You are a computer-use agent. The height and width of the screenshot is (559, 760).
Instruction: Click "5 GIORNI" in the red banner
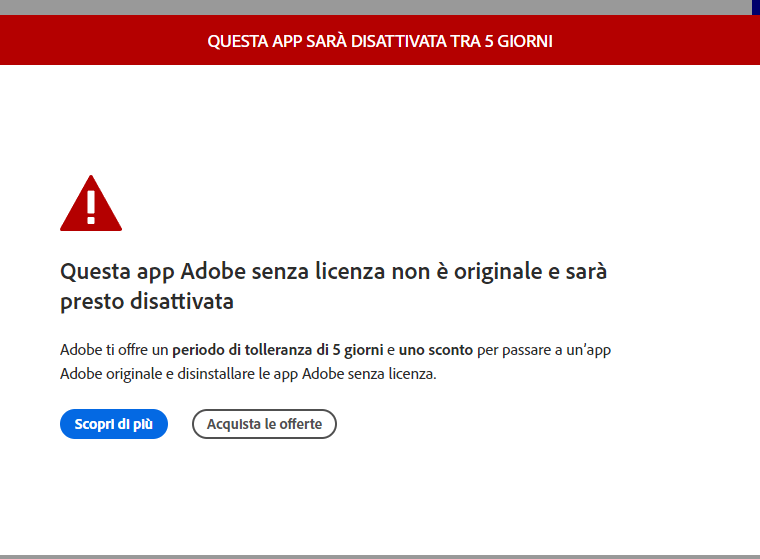[x=519, y=41]
